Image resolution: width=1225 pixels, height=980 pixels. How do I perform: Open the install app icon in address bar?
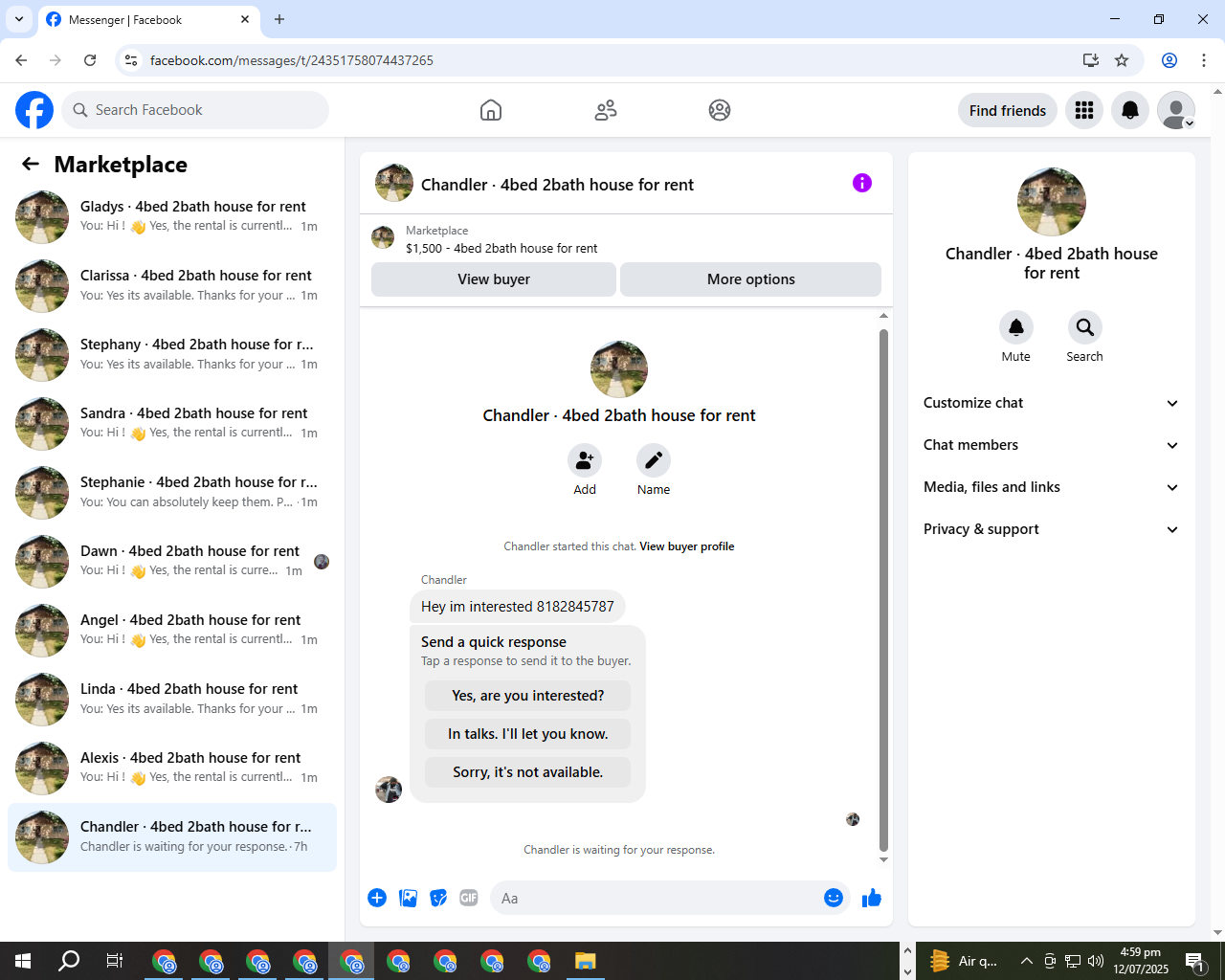pyautogui.click(x=1090, y=60)
